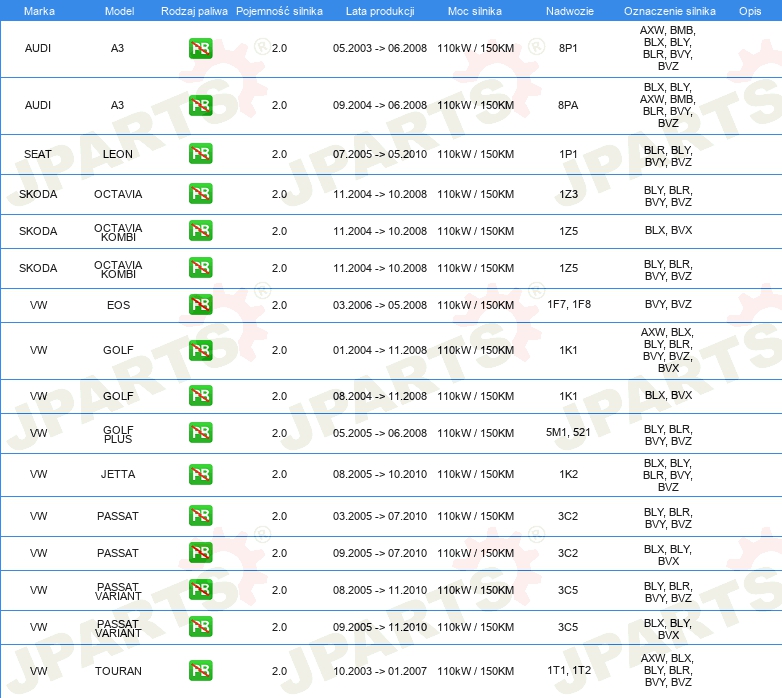
Task: Click the Moc silnika column header
Action: [475, 9]
